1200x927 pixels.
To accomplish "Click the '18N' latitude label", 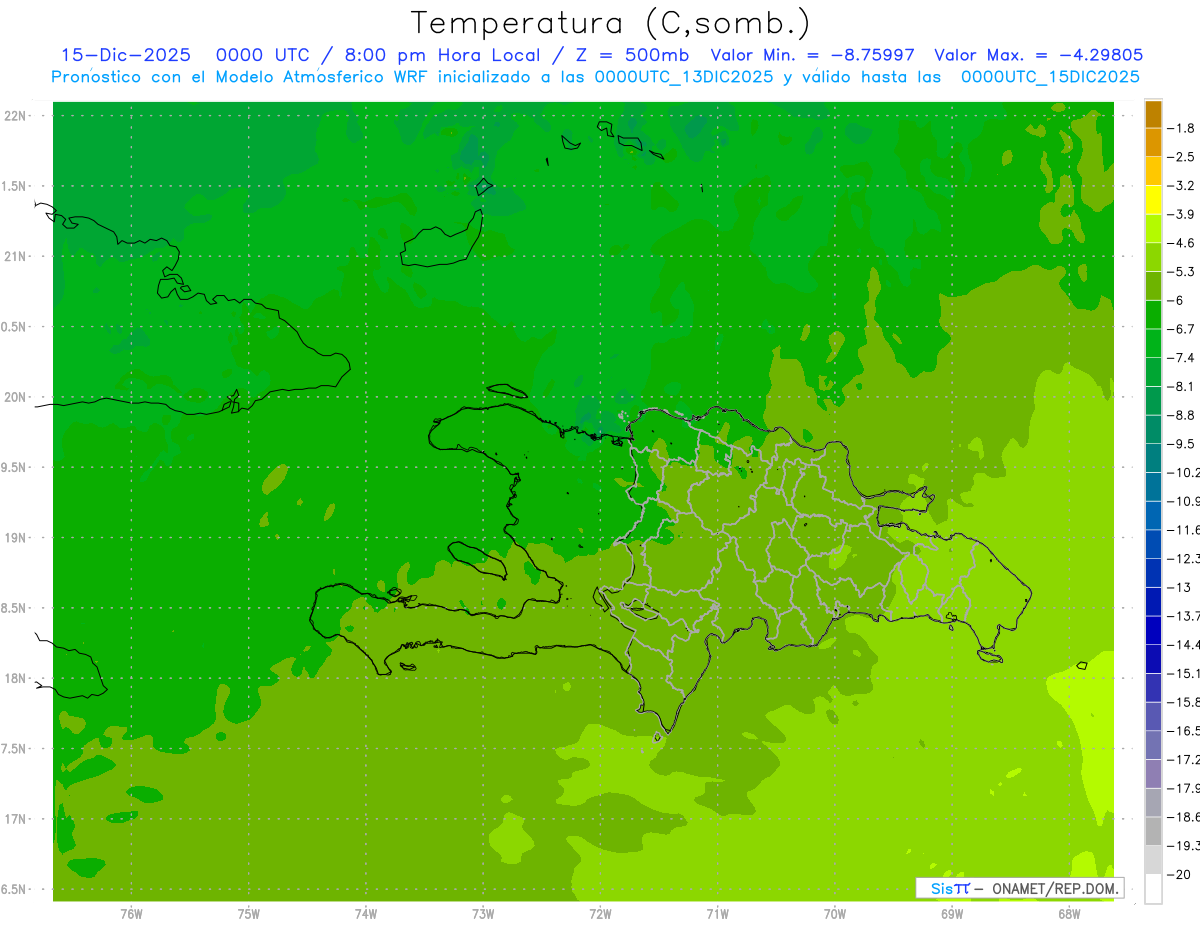I will (16, 679).
